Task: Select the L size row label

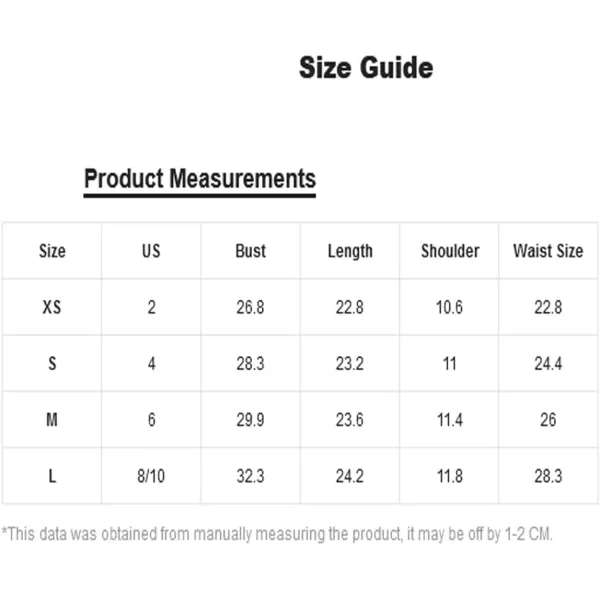Action: pyautogui.click(x=52, y=476)
